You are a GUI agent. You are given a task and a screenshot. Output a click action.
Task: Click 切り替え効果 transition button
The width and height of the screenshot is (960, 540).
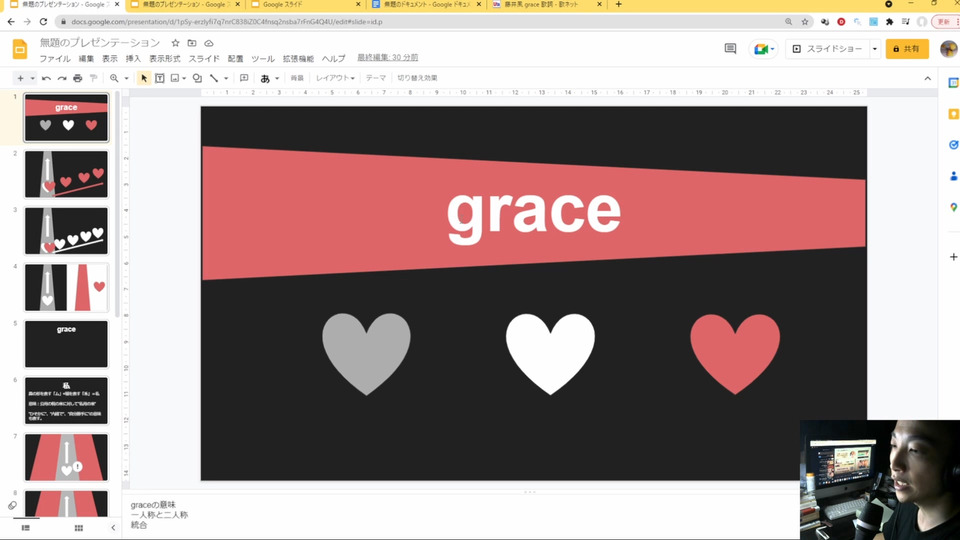click(417, 78)
